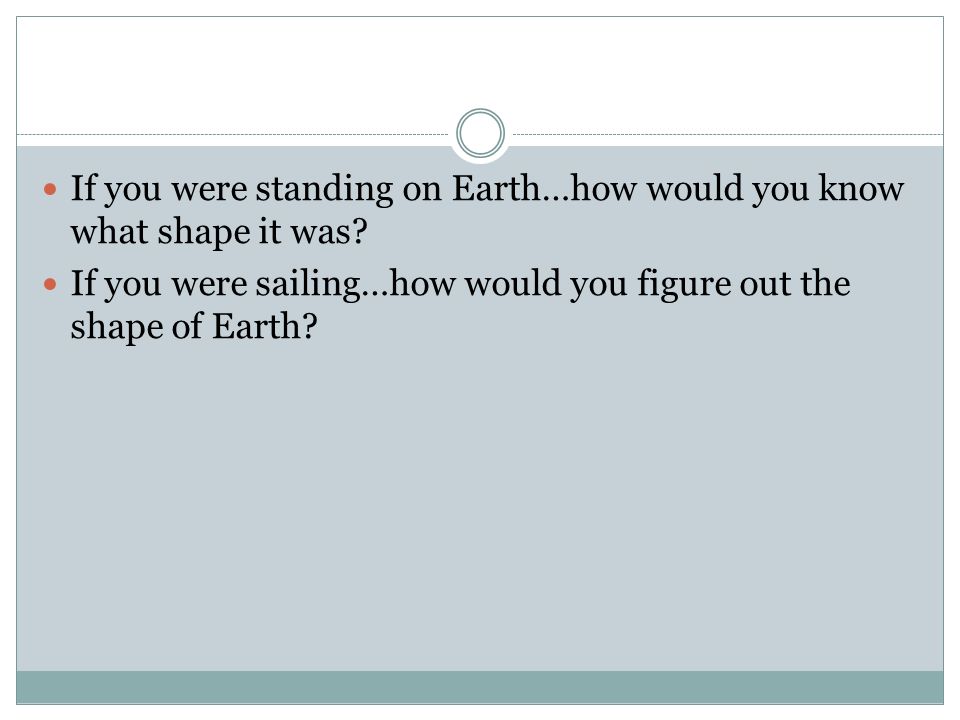Screen dimensions: 960x720
Task: Select the line starting 'If you were sailing'
Action: (460, 284)
